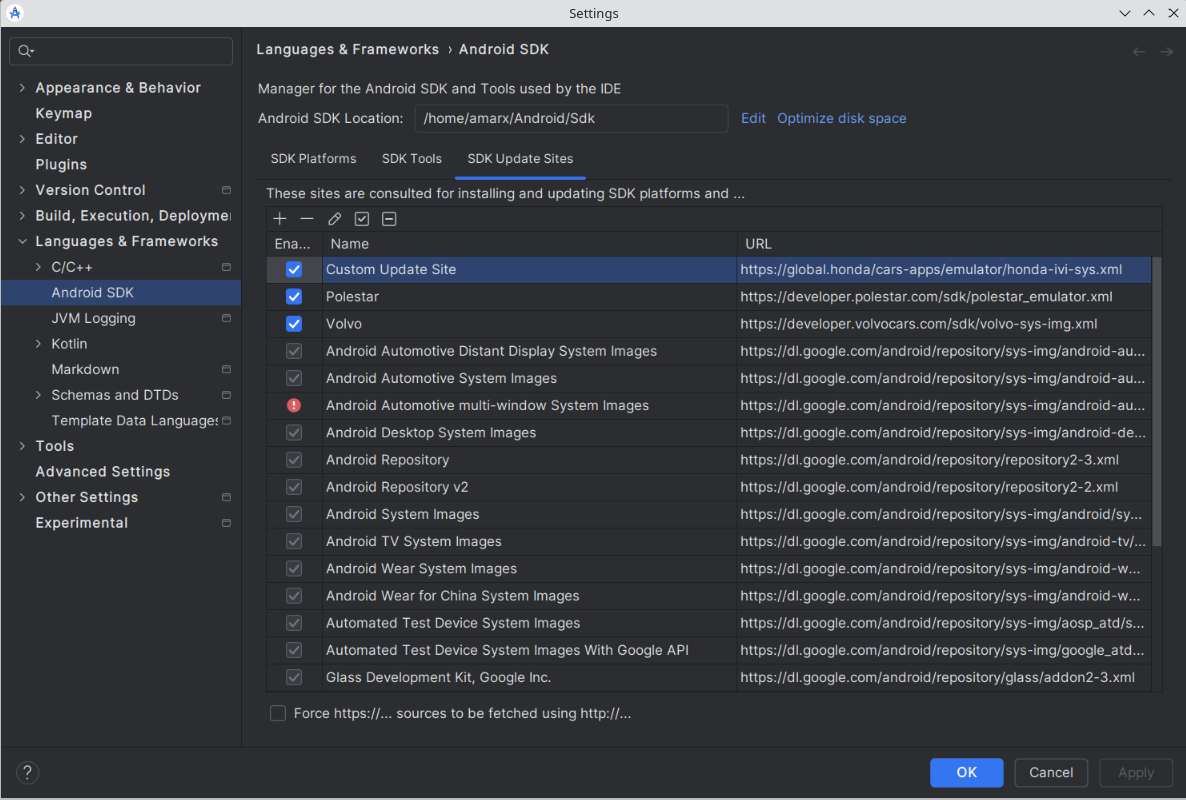Select the Android System Images row

click(x=709, y=514)
